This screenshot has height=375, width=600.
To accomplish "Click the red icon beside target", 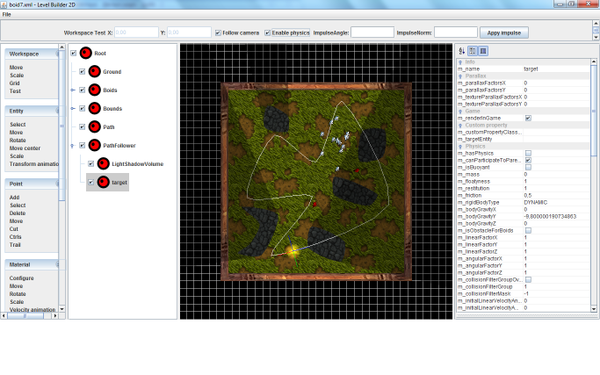I will pyautogui.click(x=103, y=182).
